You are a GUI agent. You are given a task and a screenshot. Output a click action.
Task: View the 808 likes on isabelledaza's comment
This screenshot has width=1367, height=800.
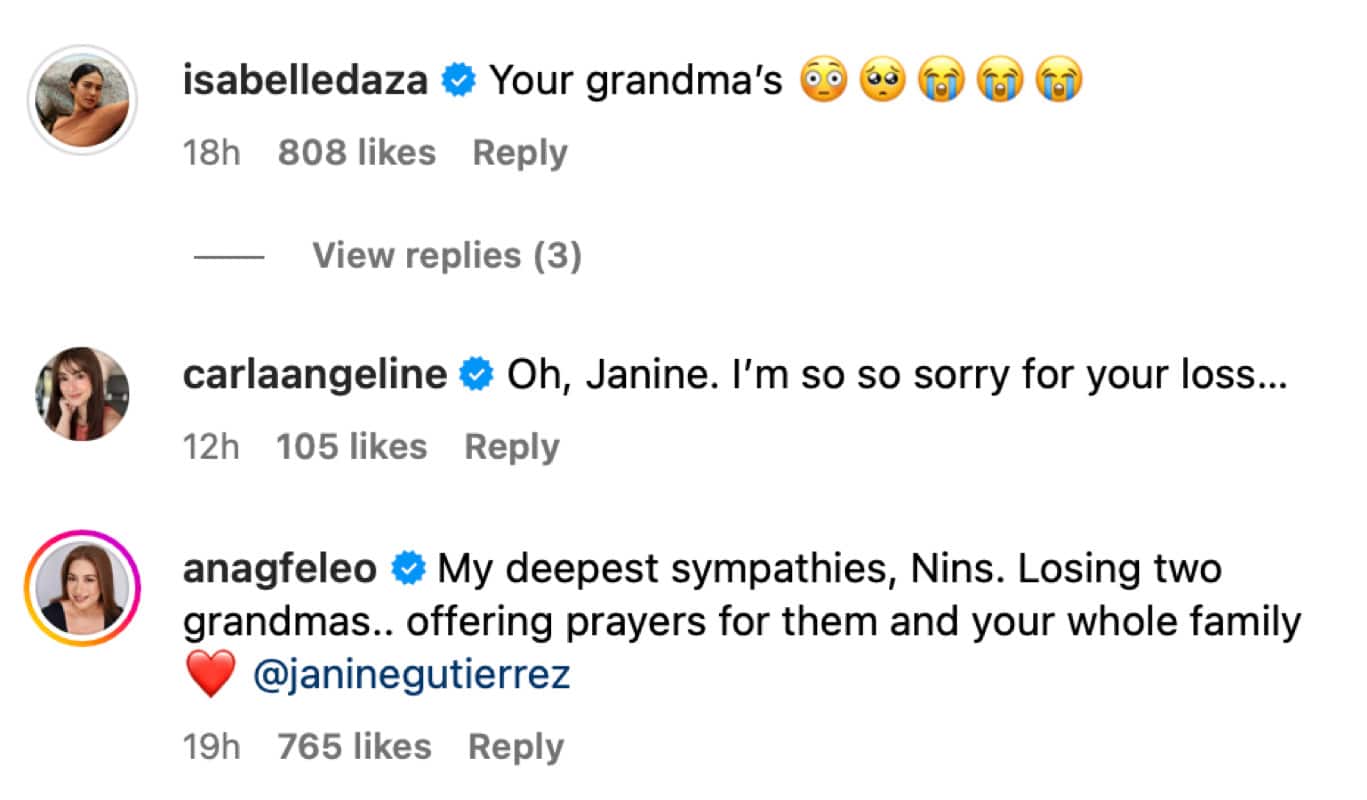357,153
